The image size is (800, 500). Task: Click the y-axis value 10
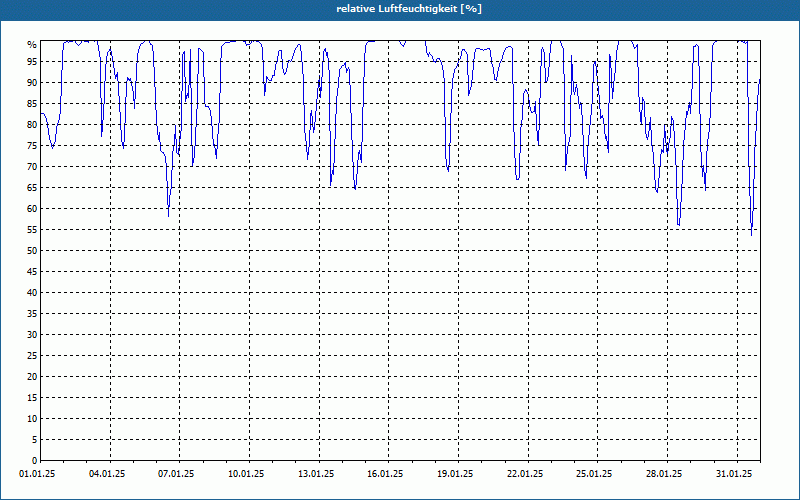[x=32, y=419]
